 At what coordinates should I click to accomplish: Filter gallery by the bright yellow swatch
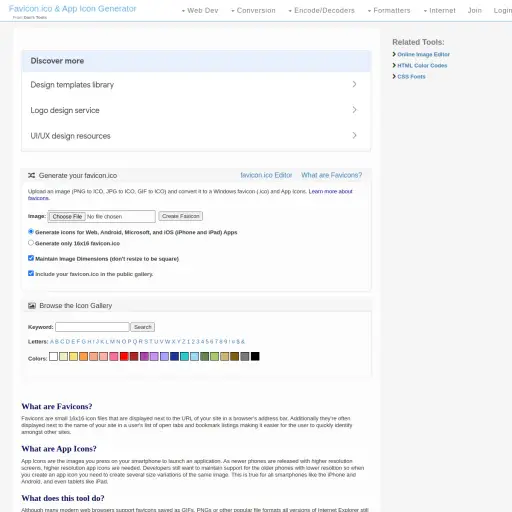pos(73,357)
